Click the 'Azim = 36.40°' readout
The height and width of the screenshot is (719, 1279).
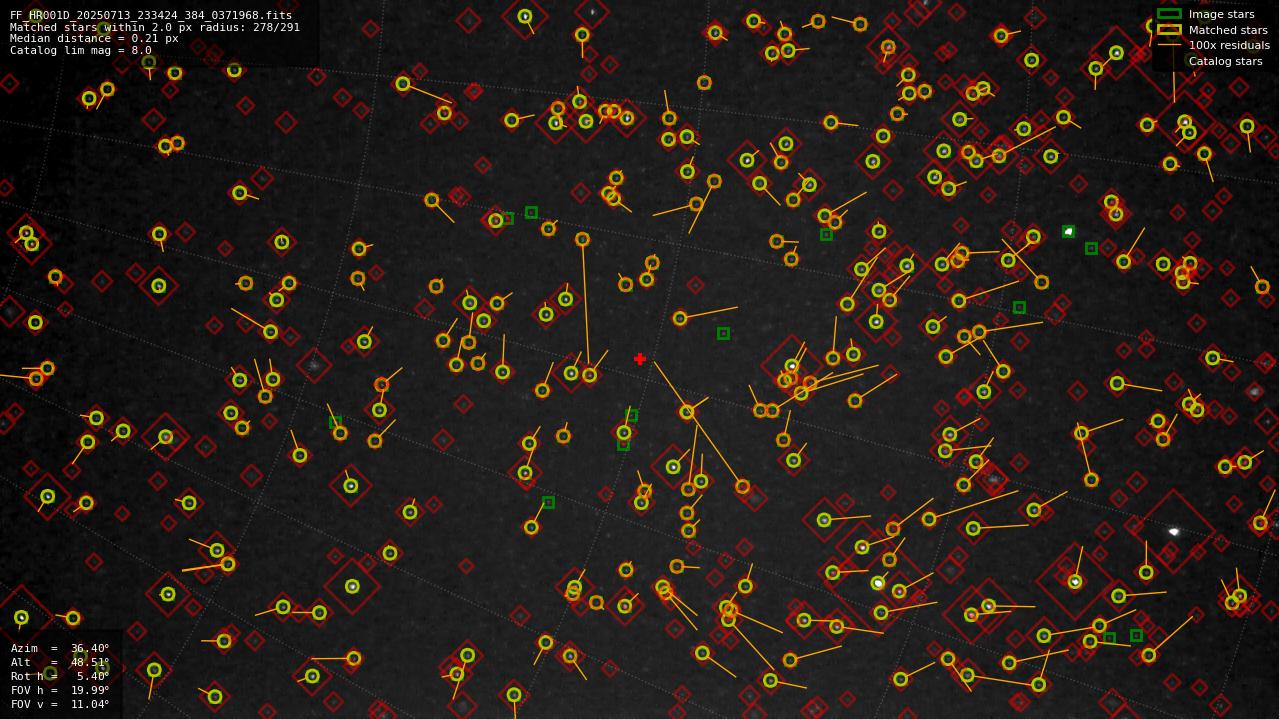pos(60,648)
